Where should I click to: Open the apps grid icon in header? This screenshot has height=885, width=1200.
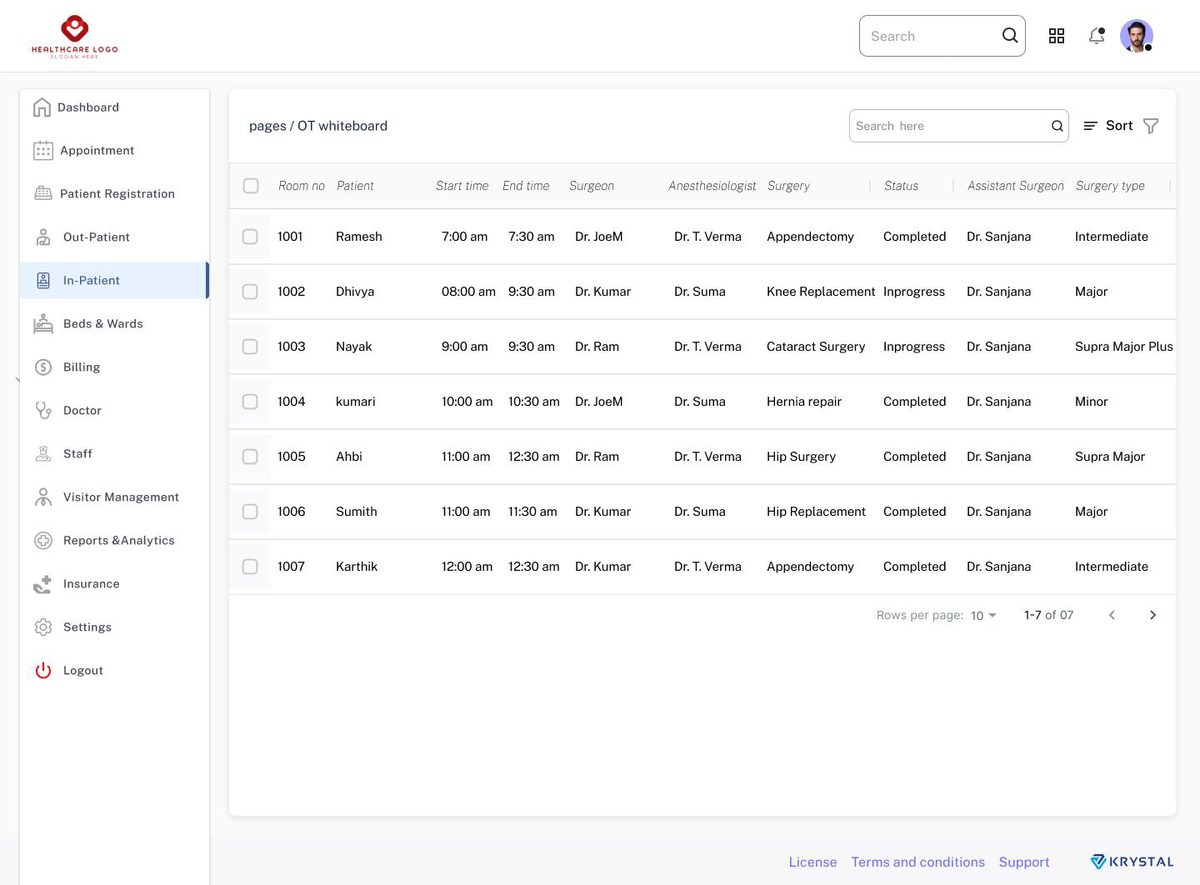(x=1056, y=36)
